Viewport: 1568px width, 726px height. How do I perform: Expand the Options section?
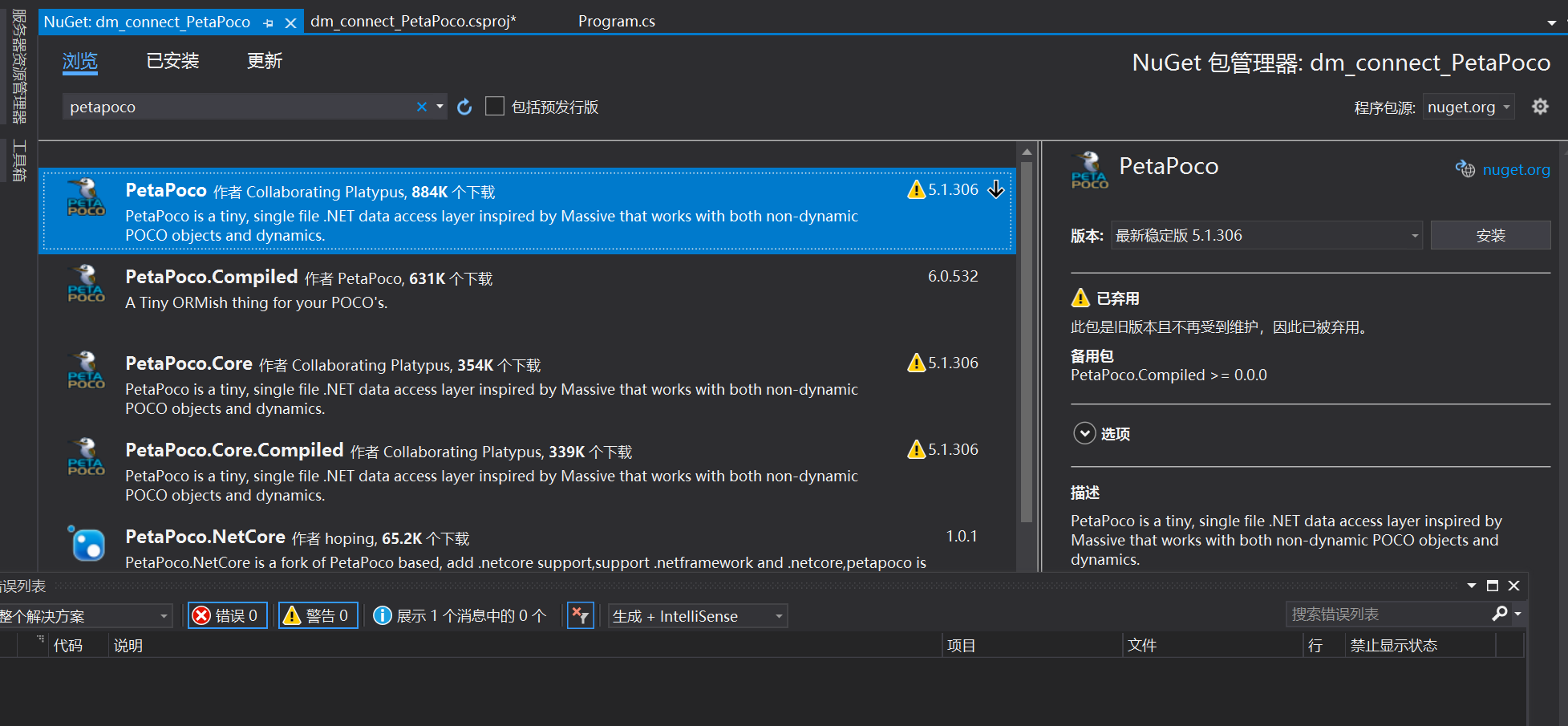click(x=1084, y=433)
